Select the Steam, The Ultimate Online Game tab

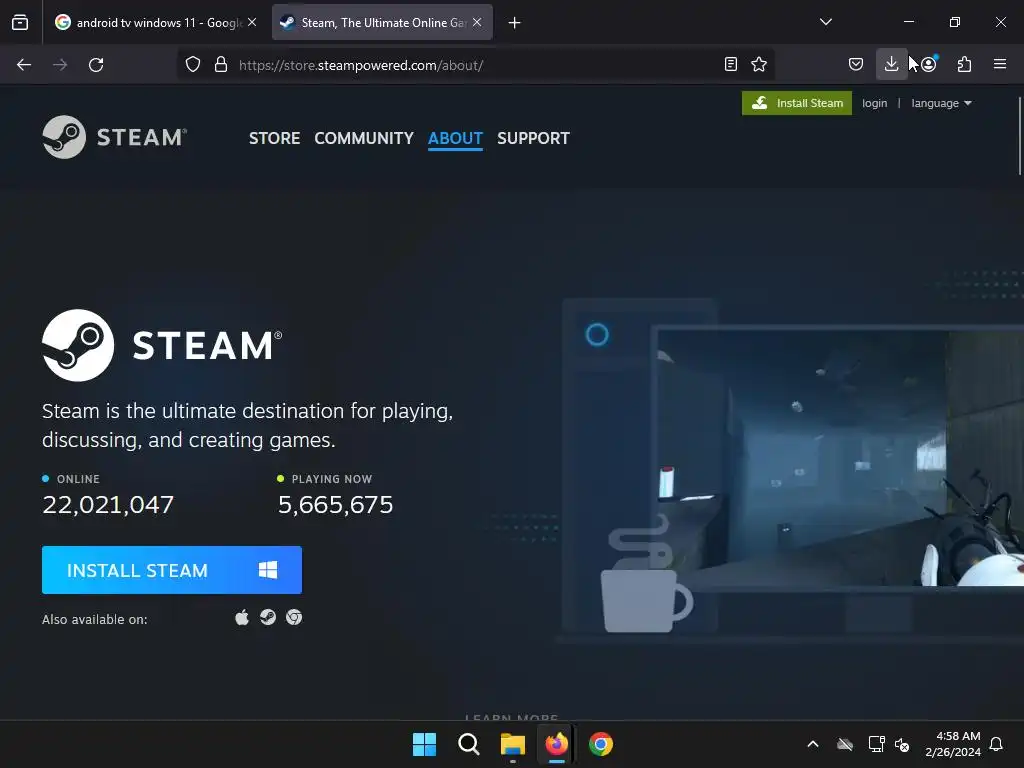(382, 22)
